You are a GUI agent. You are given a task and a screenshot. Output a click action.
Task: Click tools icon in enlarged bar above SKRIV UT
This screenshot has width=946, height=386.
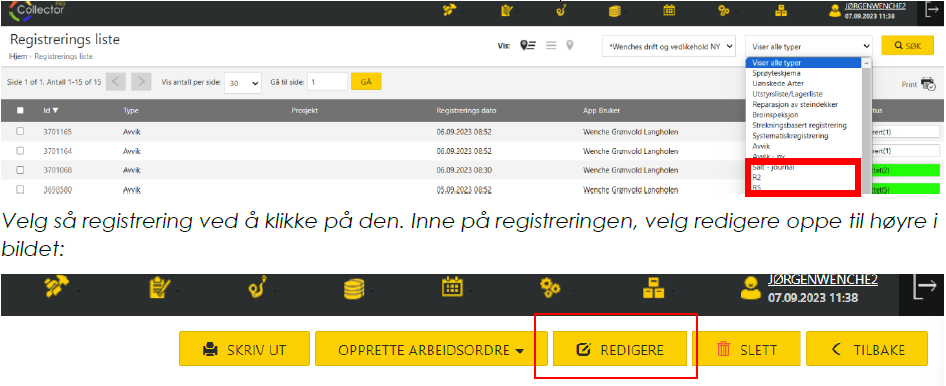point(57,287)
